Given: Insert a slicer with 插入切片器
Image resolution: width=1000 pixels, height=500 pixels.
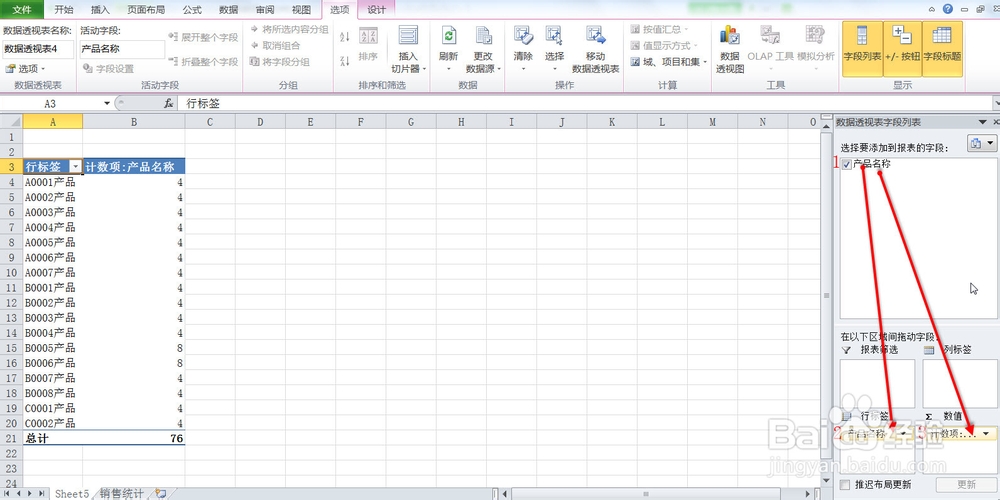Looking at the screenshot, I should [408, 36].
